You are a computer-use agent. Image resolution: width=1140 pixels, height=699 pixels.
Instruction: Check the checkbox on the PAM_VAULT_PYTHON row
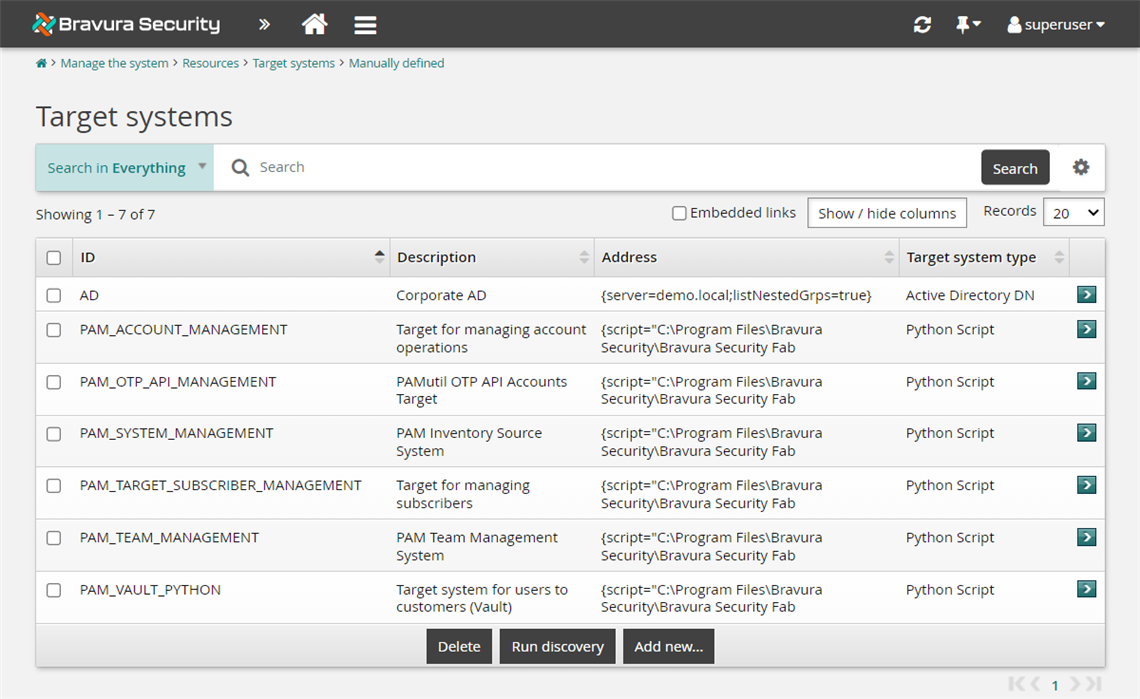(53, 590)
